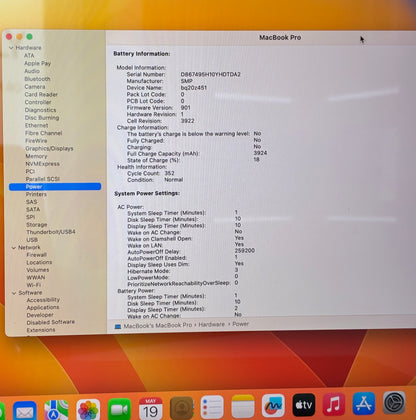
Task: Open System Settings from Dock
Action: click(394, 403)
